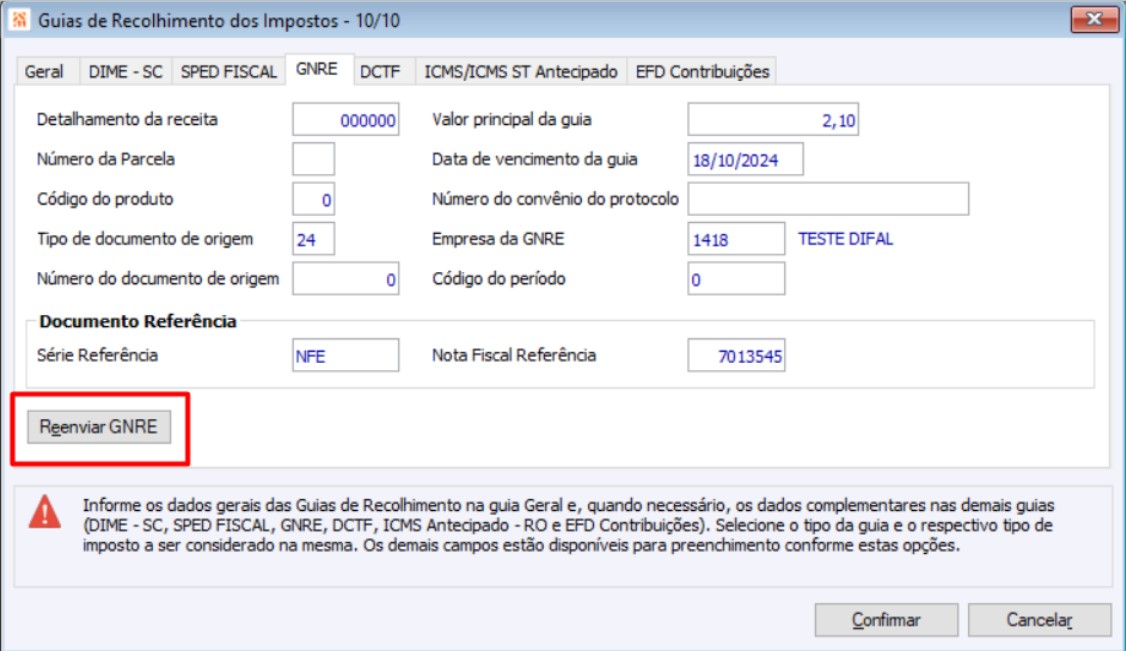Select Data de vencimento da guia field

point(745,159)
